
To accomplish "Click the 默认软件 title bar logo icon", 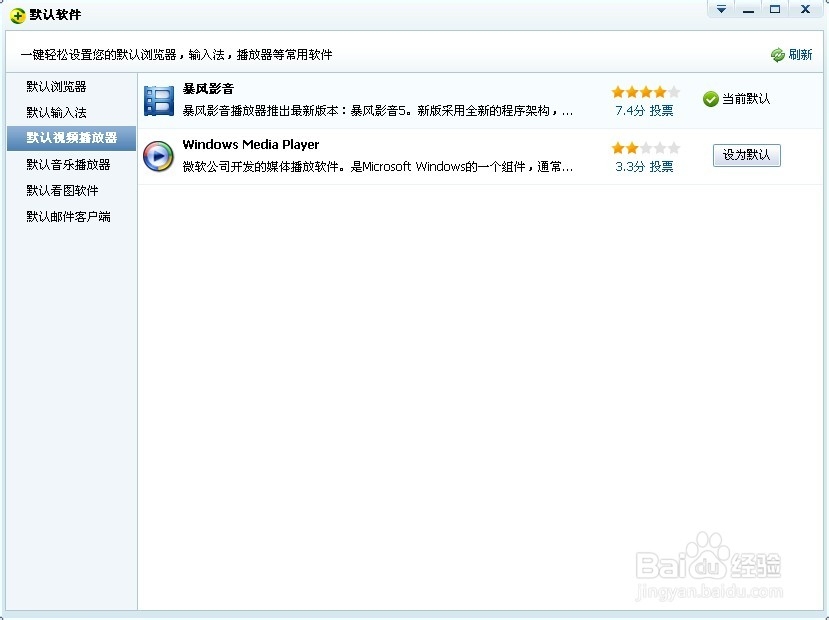I will [x=17, y=15].
